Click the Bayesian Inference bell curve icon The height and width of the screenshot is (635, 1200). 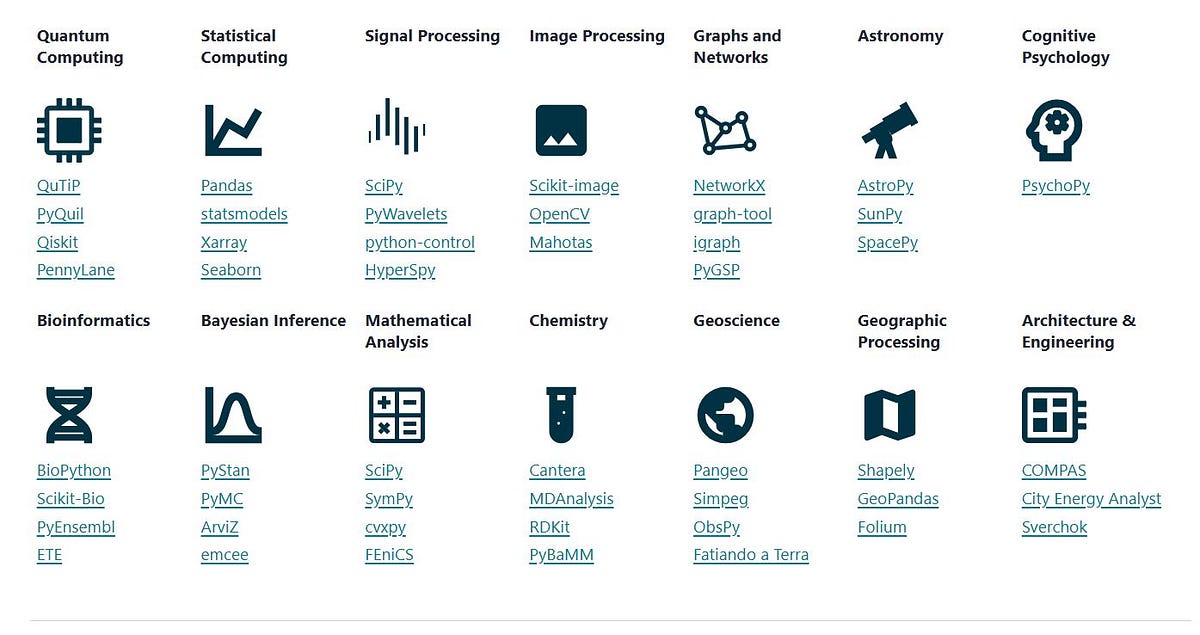233,415
